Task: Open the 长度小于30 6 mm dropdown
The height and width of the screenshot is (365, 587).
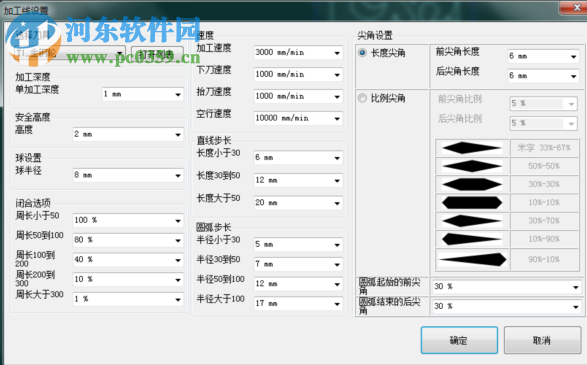Action: click(298, 158)
